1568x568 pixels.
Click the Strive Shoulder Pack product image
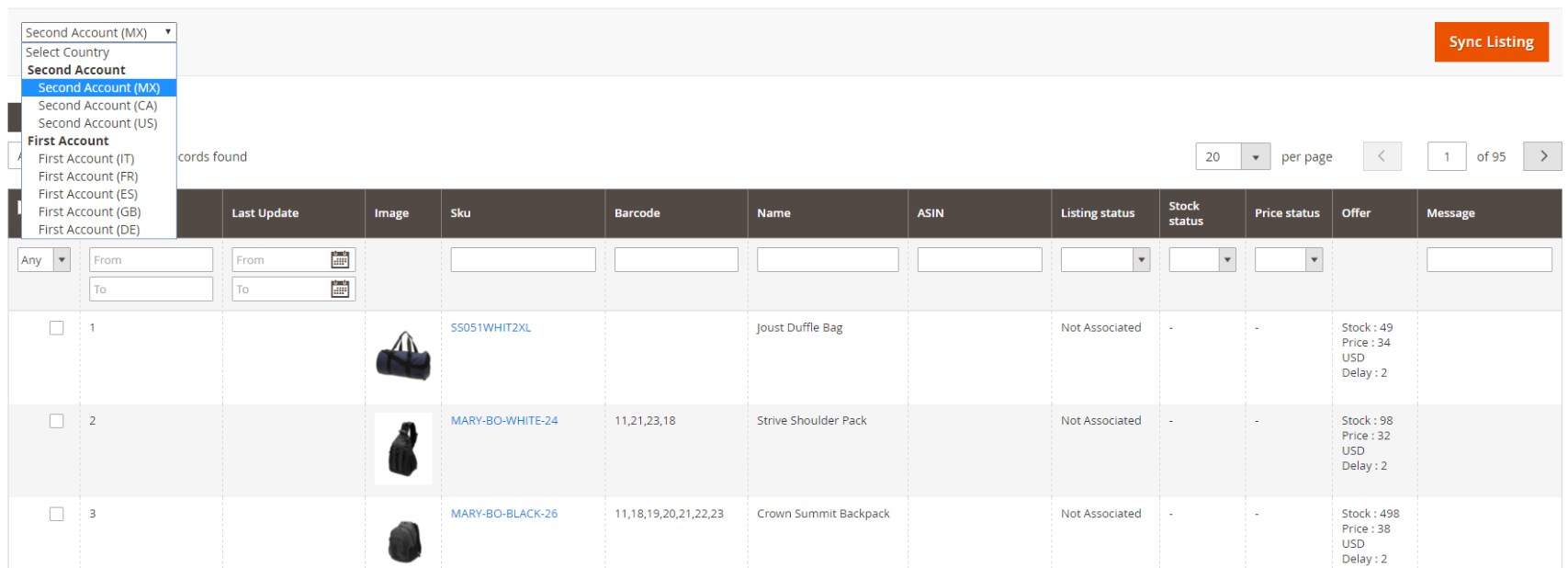pyautogui.click(x=403, y=449)
